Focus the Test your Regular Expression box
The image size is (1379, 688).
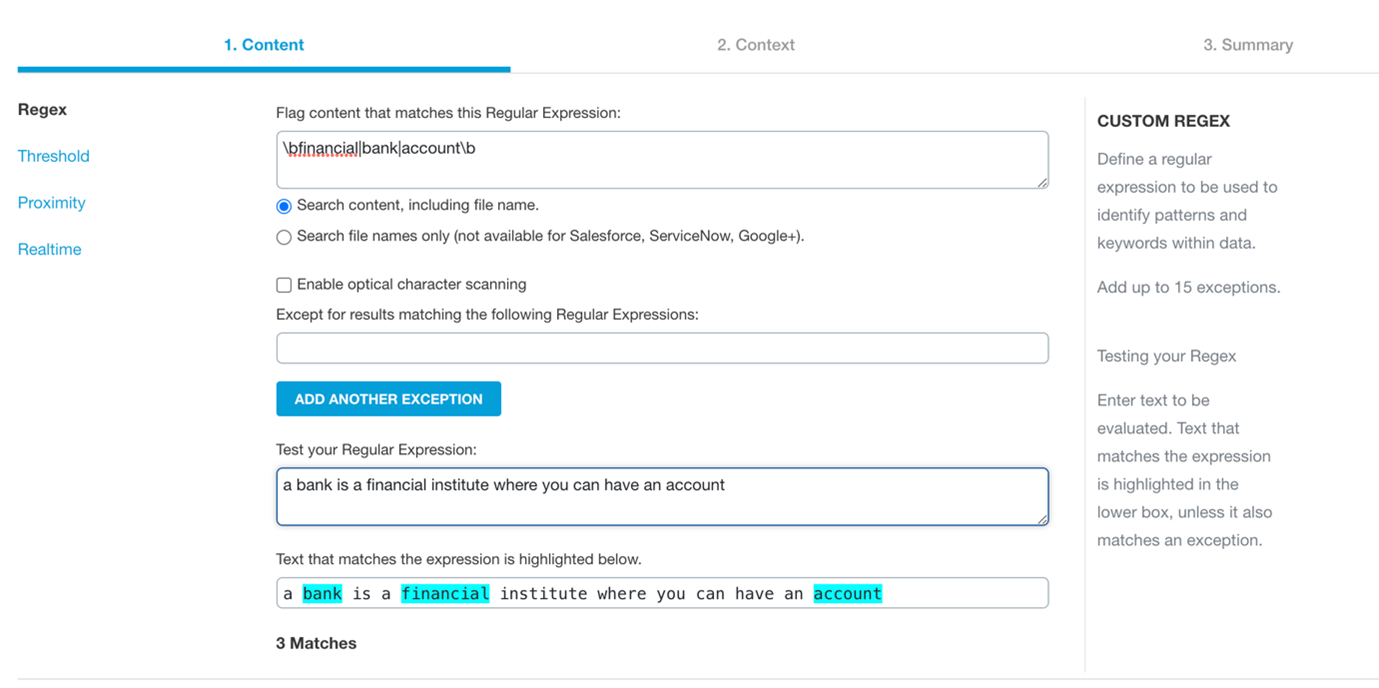click(x=660, y=497)
